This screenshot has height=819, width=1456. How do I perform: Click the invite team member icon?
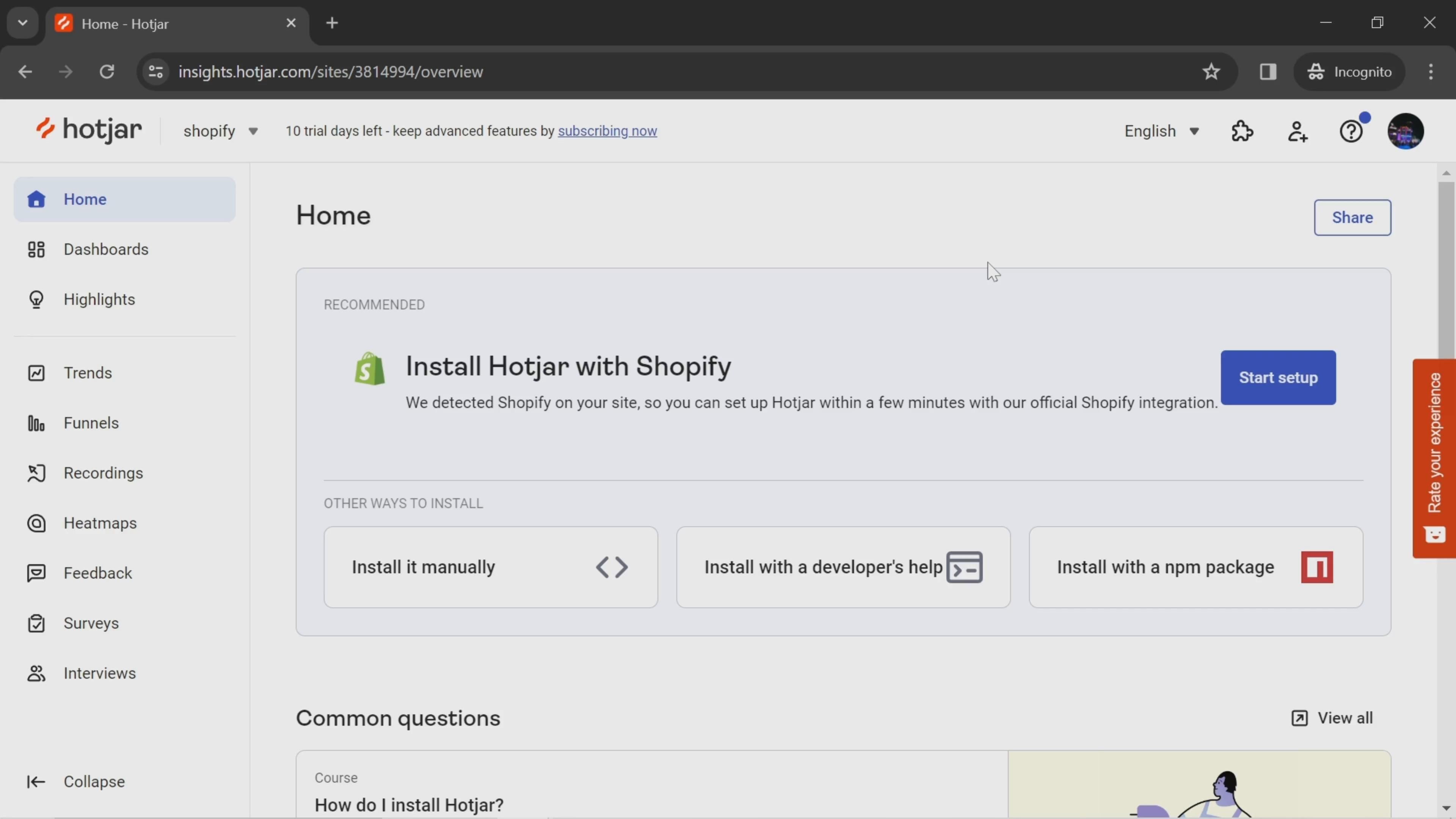[x=1298, y=131]
